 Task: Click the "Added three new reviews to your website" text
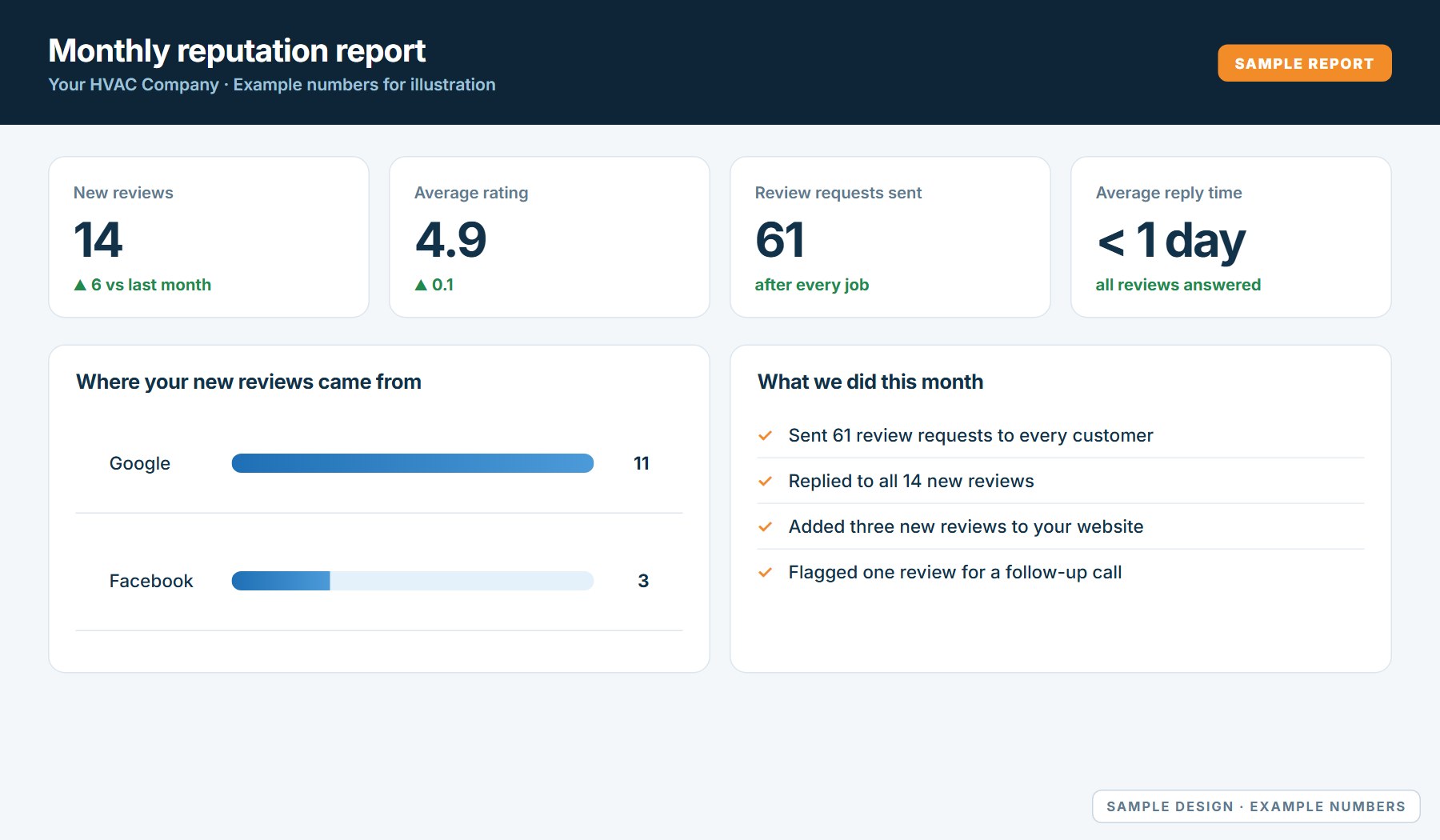(966, 527)
